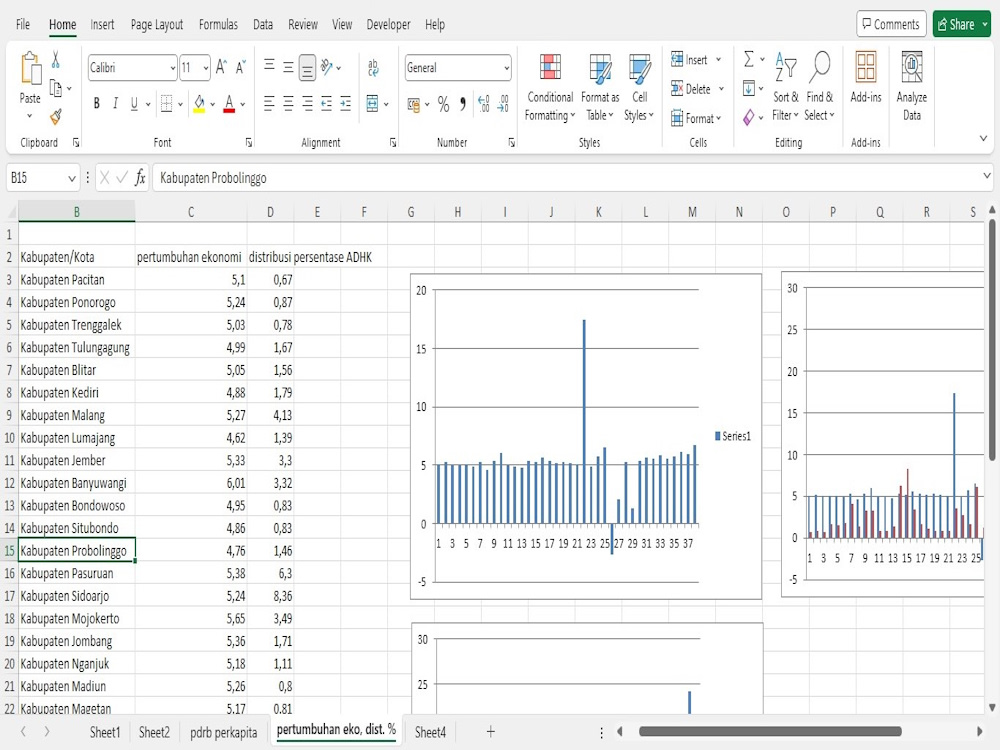1000x750 pixels.
Task: Open the Font Color dropdown arrow
Action: point(243,104)
